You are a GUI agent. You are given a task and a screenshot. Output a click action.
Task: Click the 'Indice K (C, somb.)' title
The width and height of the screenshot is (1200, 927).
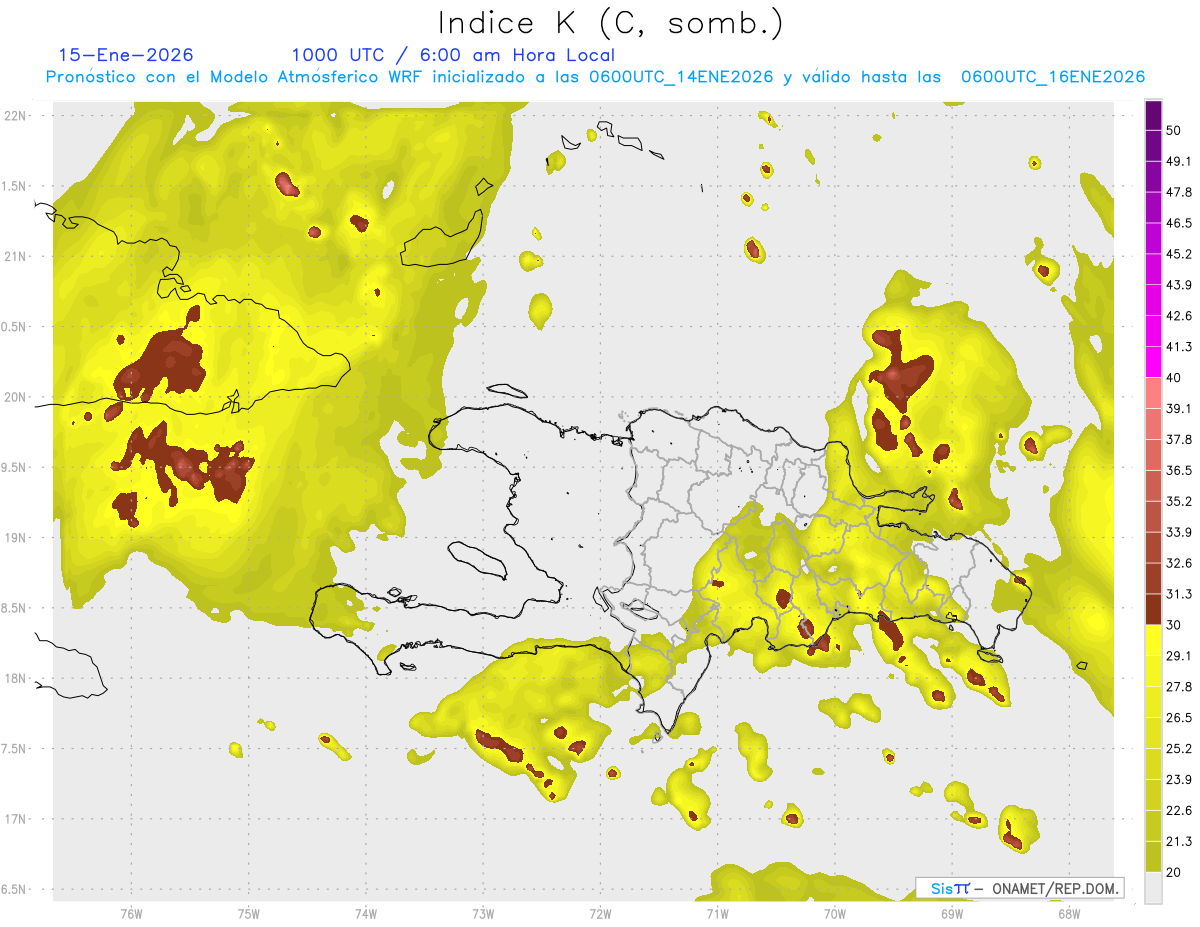[611, 23]
